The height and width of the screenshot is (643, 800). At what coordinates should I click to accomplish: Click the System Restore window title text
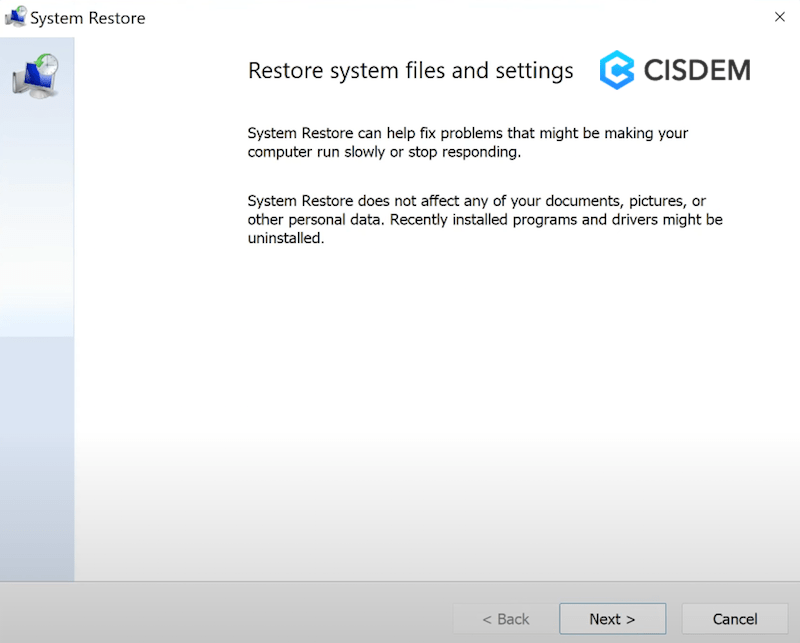pos(88,17)
